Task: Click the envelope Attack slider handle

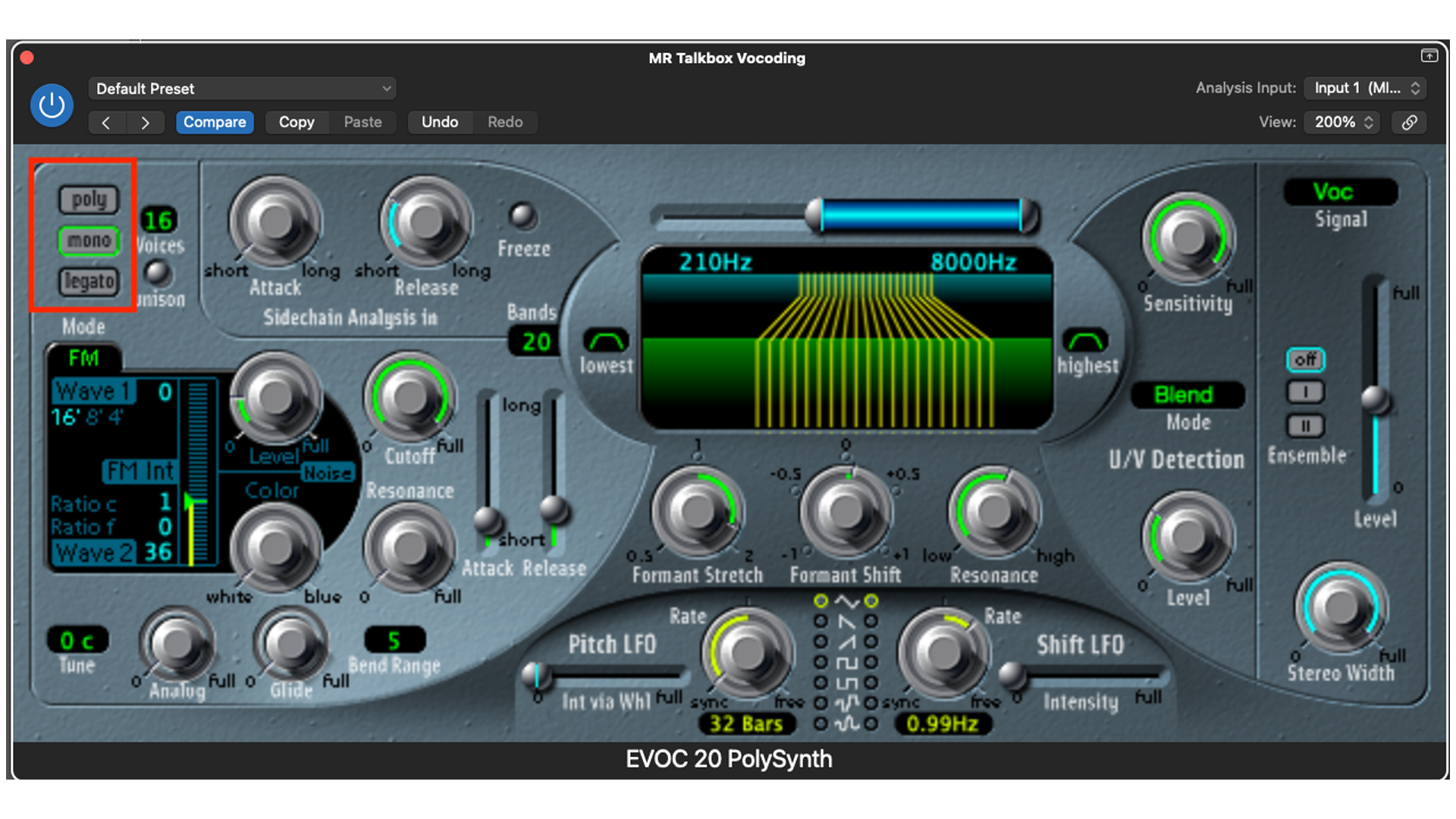Action: pos(488,520)
